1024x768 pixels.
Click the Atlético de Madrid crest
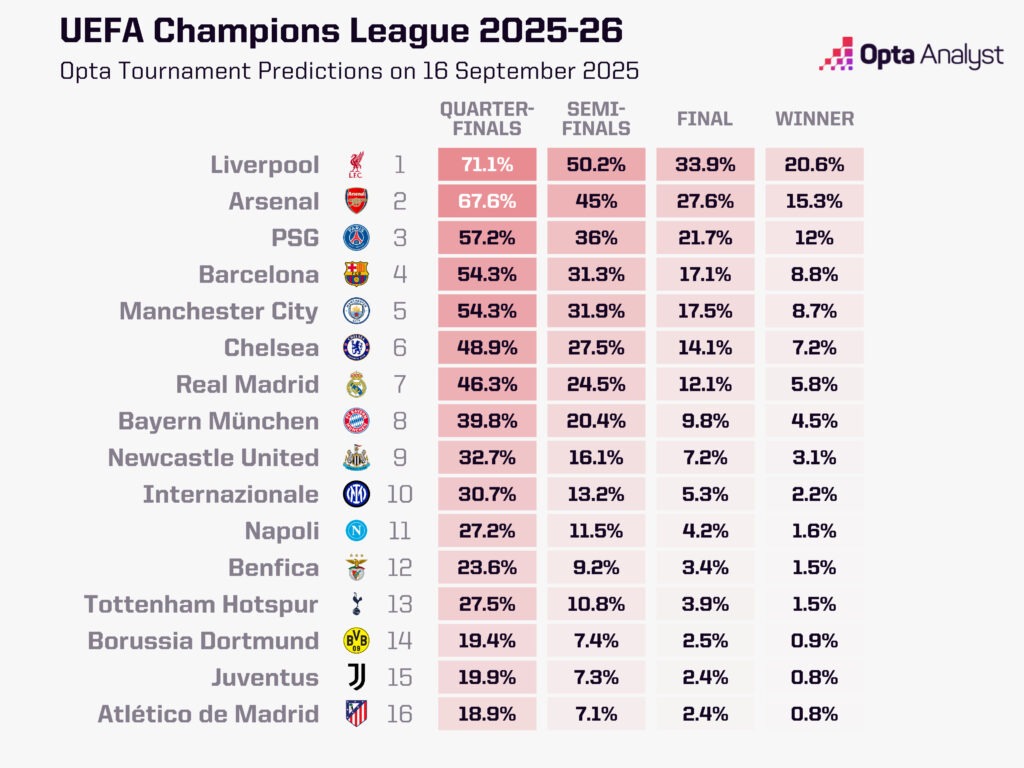point(356,714)
